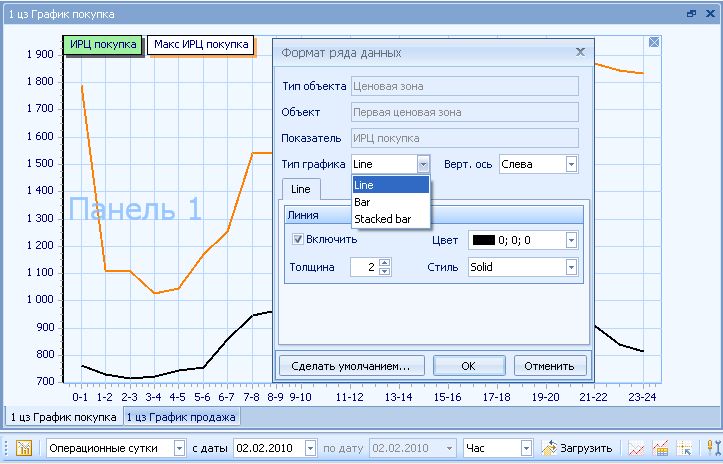Screen dimensions: 723x464
Task: Select Stacked bar from chart type list
Action: [382, 218]
